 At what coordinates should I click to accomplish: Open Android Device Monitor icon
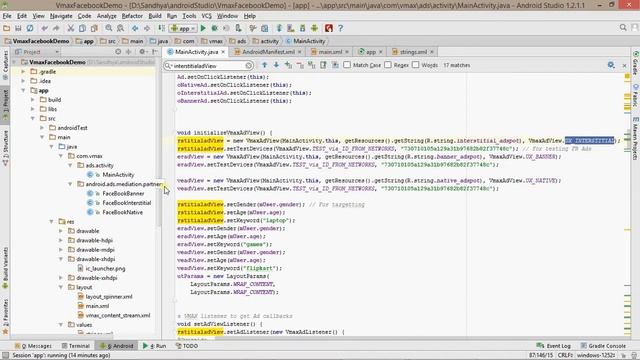[314, 28]
